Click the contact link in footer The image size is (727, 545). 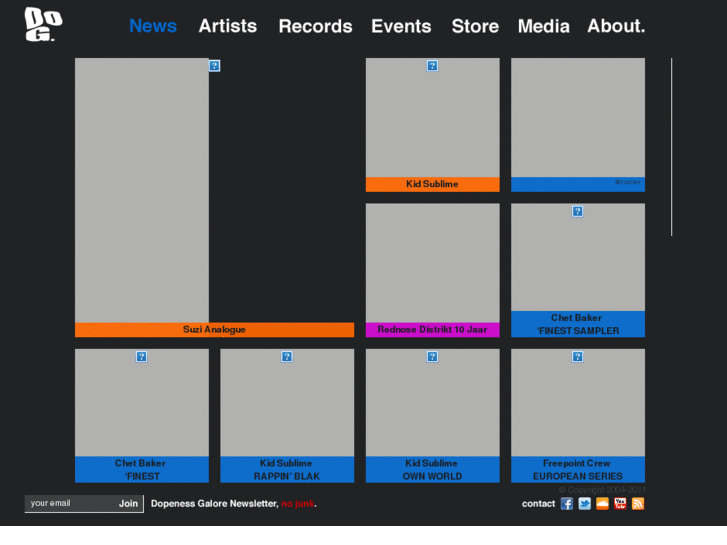click(538, 504)
